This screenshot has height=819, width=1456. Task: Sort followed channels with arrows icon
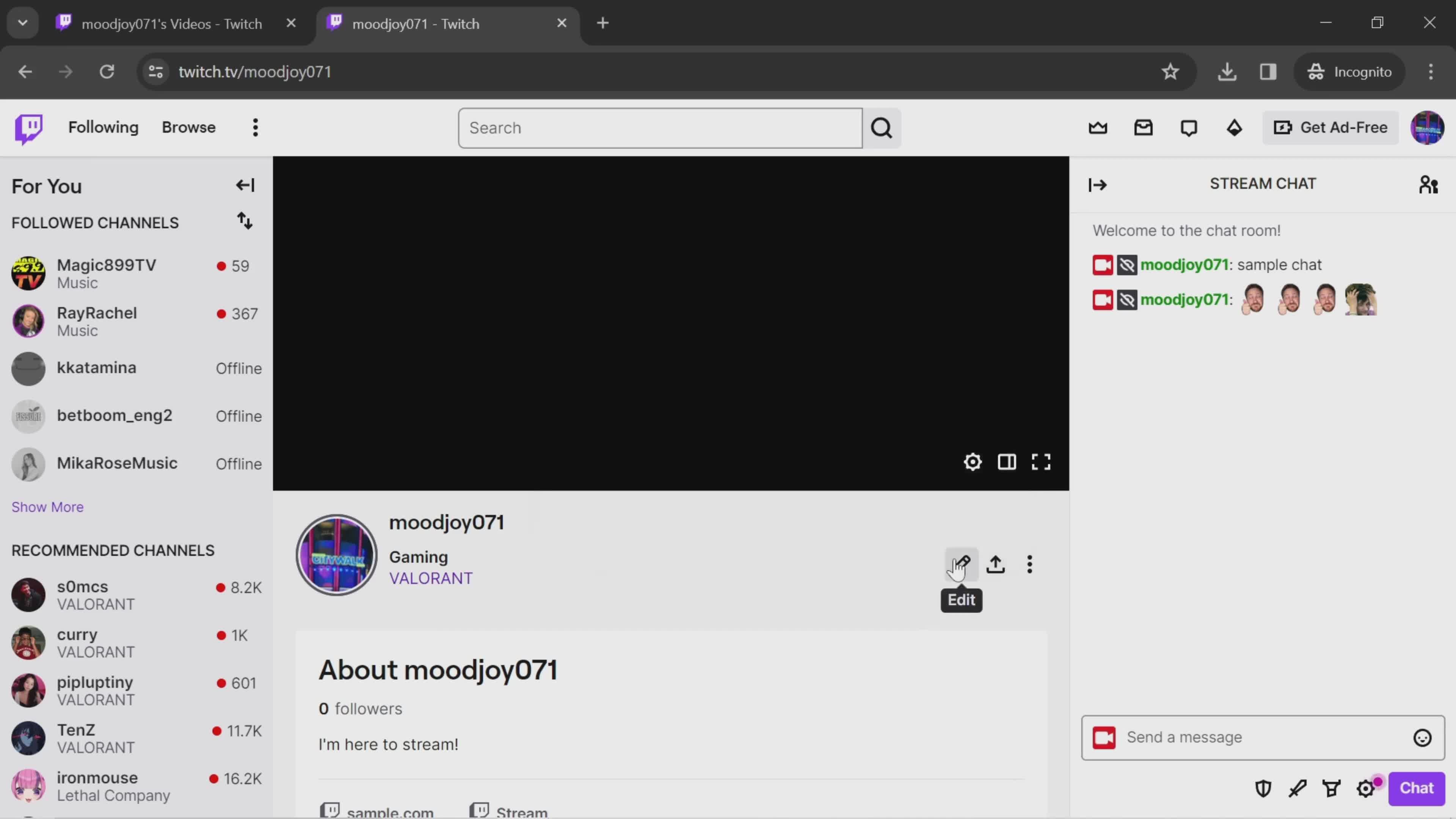(245, 221)
